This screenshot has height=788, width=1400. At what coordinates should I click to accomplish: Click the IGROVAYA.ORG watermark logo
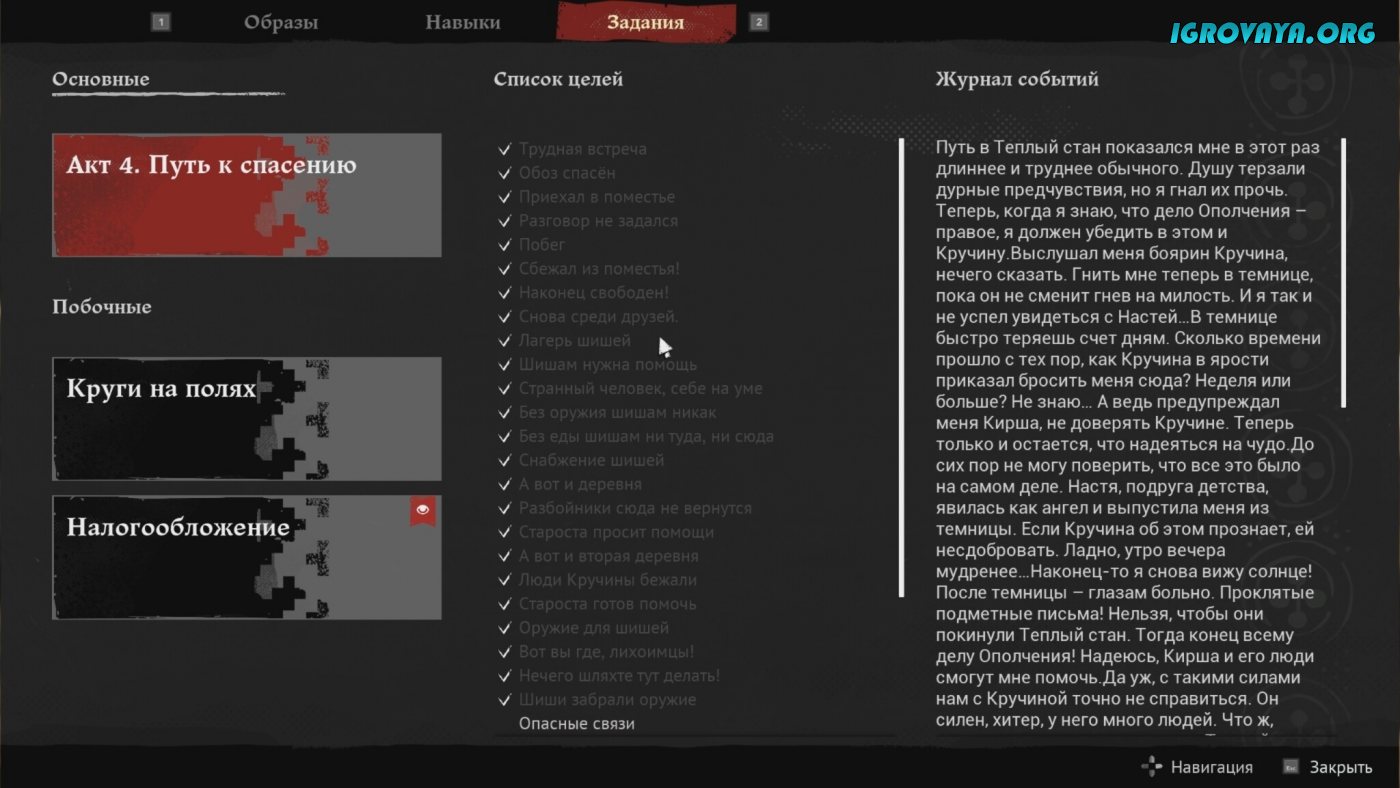point(1272,32)
